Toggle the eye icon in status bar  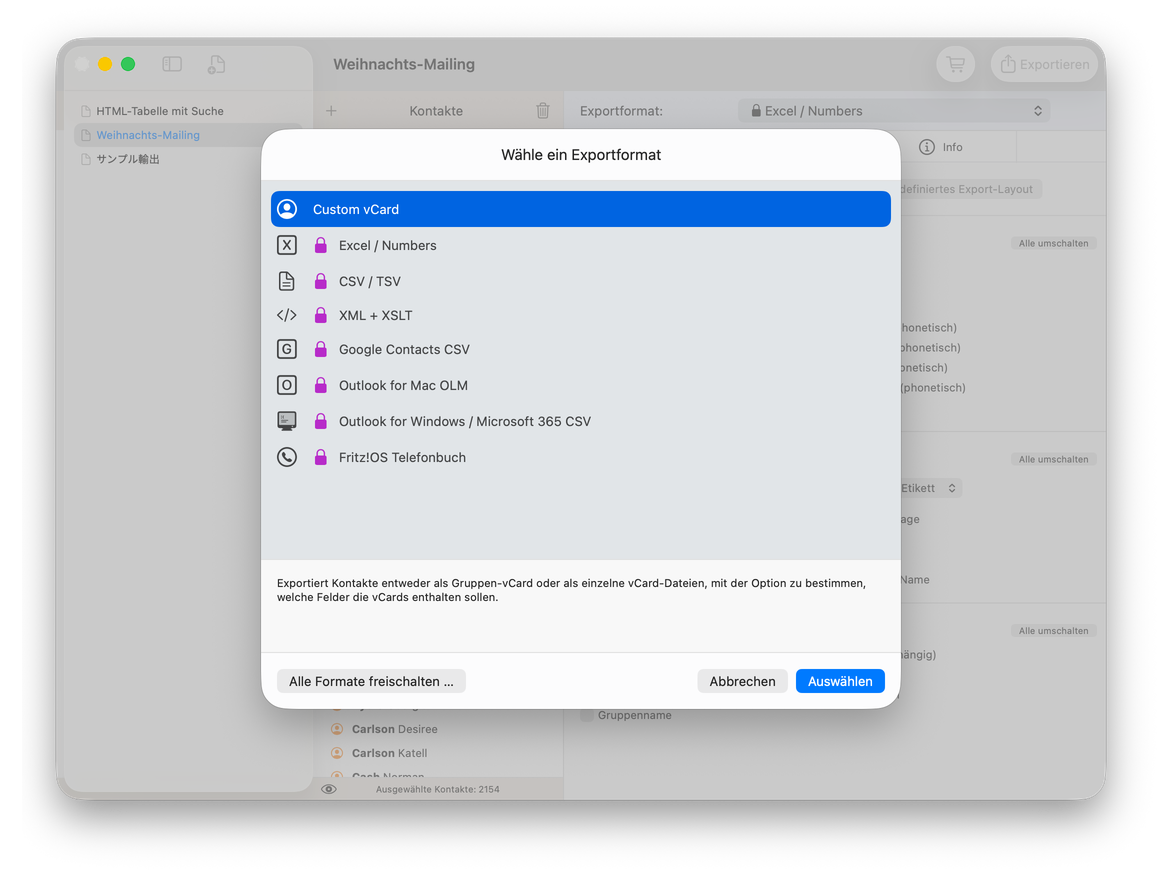(329, 789)
